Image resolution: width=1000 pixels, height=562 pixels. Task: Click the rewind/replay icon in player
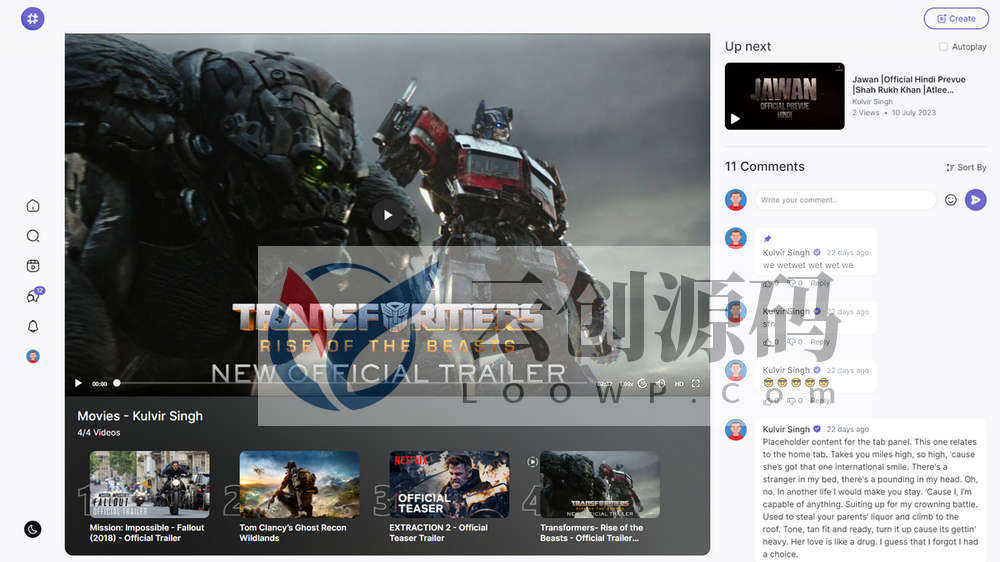point(642,383)
